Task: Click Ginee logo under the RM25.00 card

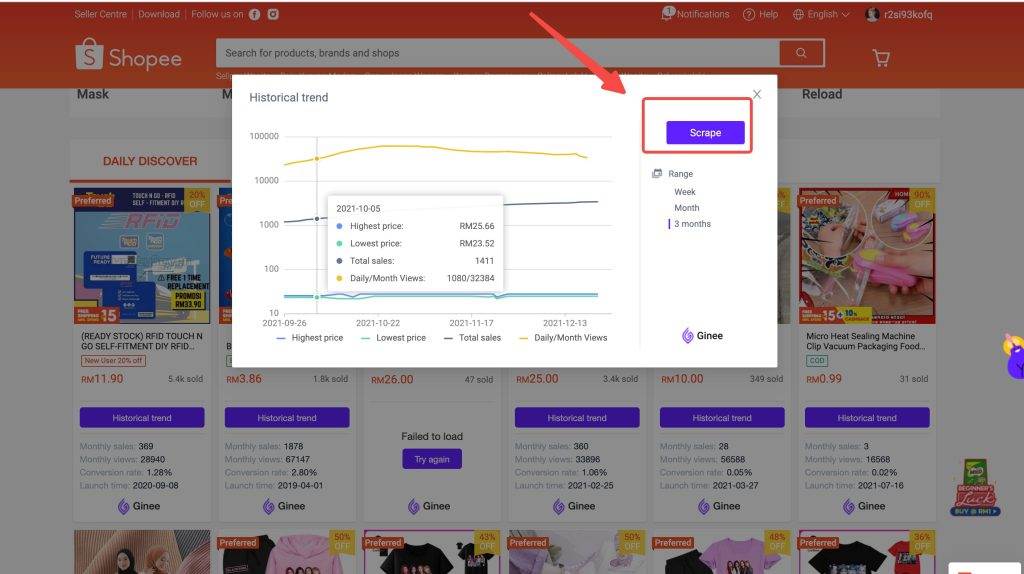Action: (x=573, y=506)
